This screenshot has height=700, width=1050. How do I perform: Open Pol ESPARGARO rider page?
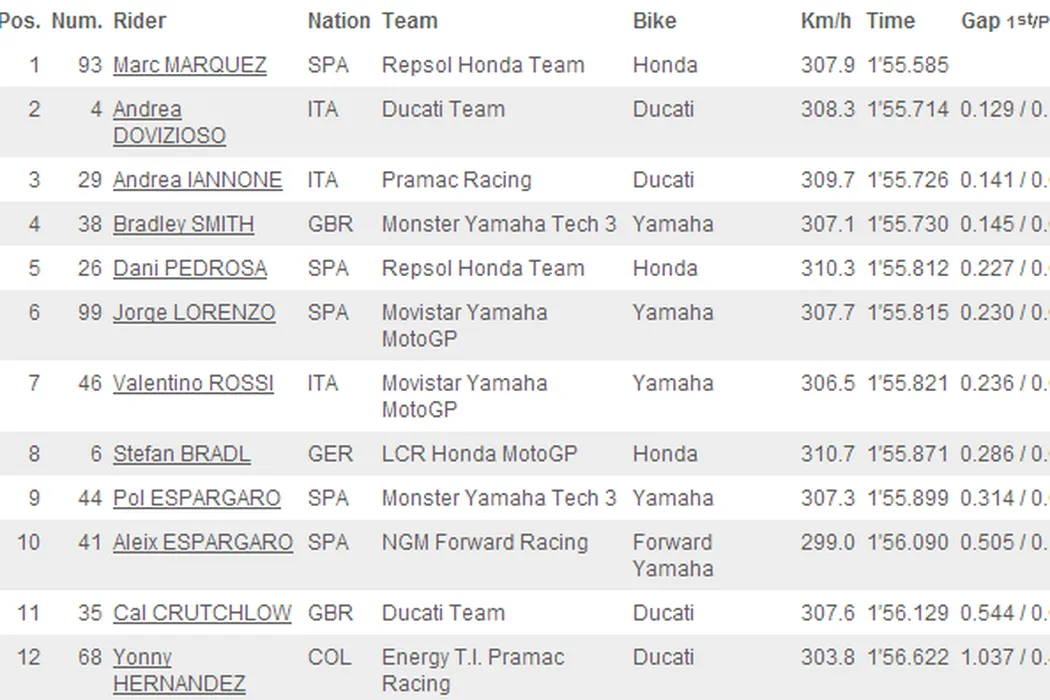click(196, 499)
